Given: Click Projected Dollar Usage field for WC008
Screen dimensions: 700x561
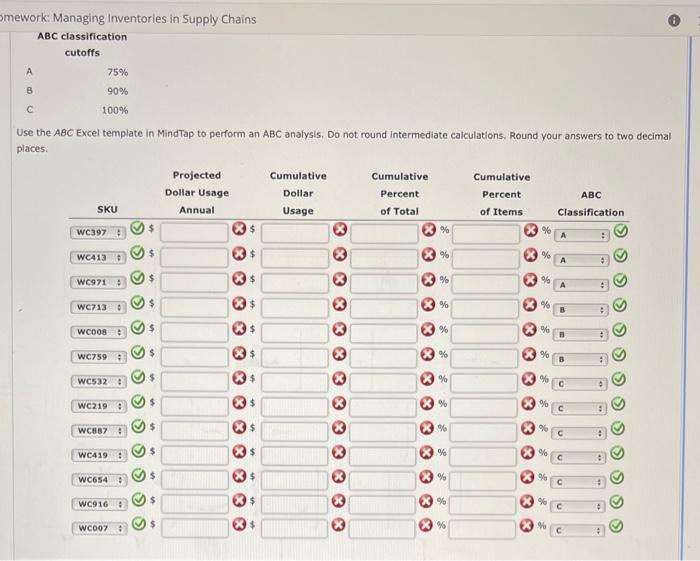Looking at the screenshot, I should (195, 332).
